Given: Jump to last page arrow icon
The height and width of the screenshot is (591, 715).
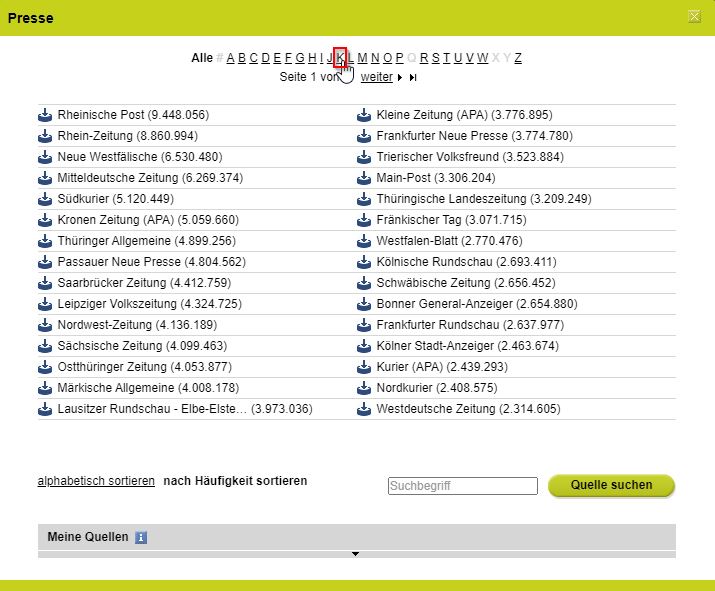Looking at the screenshot, I should click(413, 78).
